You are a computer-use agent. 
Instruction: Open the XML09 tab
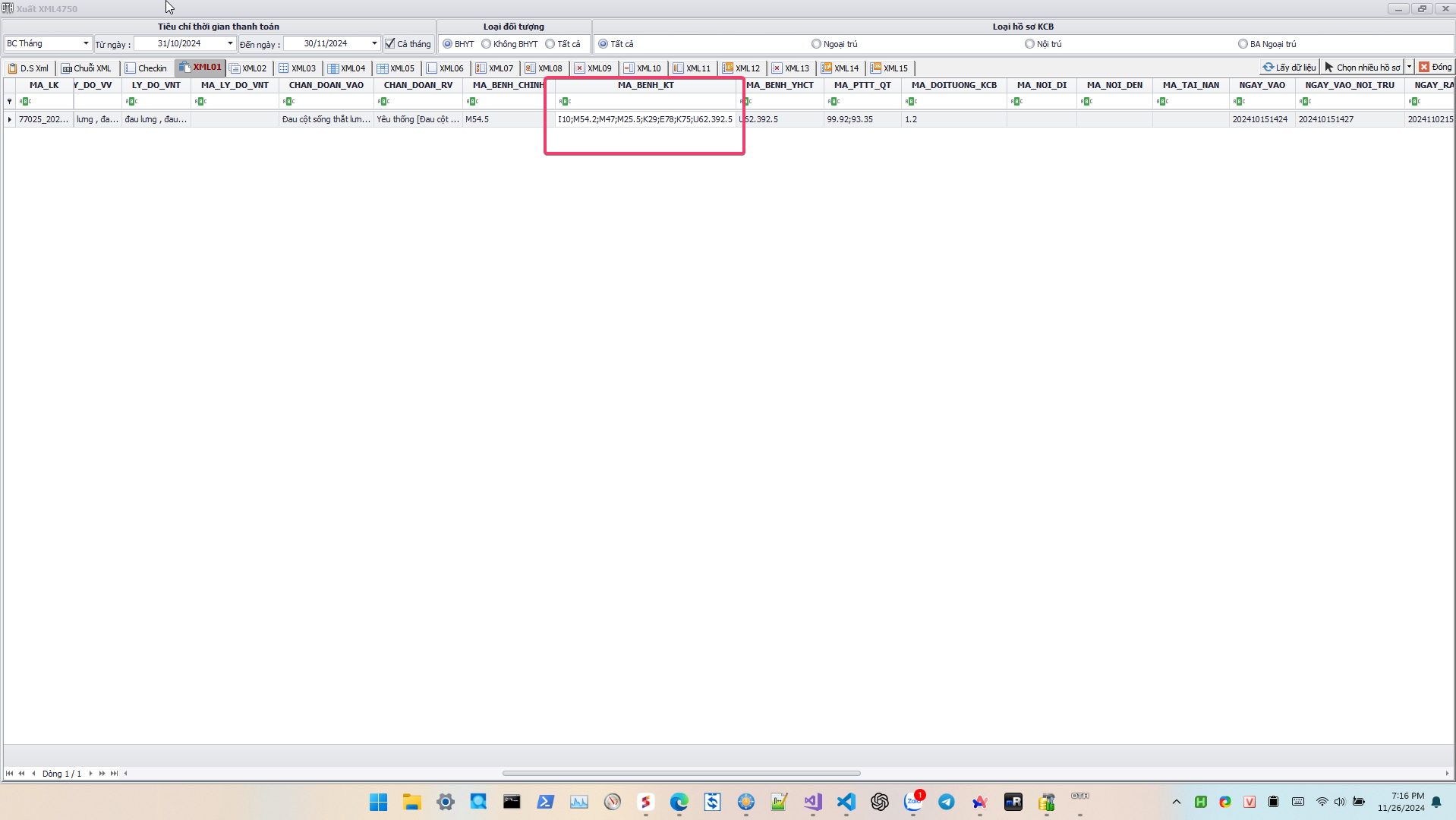(593, 68)
